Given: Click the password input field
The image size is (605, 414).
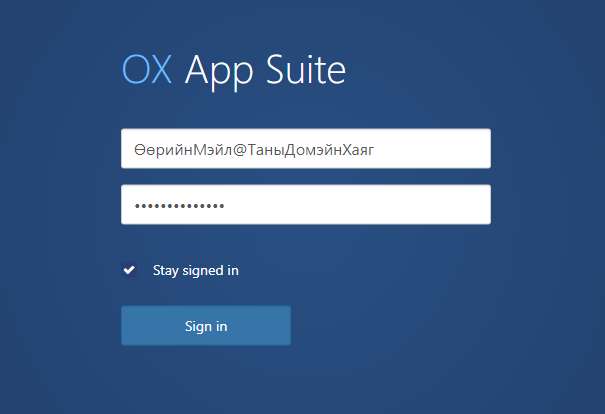Looking at the screenshot, I should point(306,204).
